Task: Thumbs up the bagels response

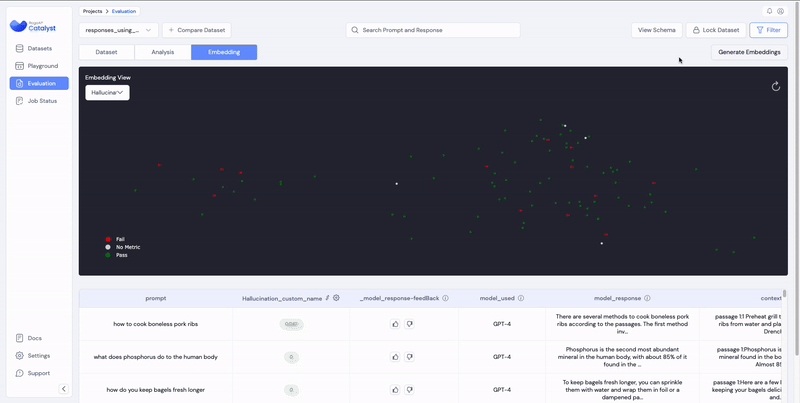Action: pos(396,388)
